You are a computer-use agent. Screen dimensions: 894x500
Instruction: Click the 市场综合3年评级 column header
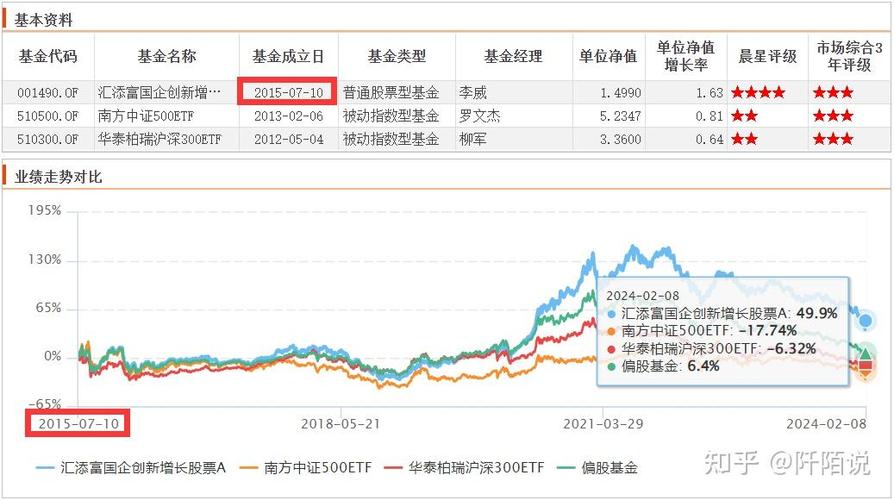tap(849, 56)
